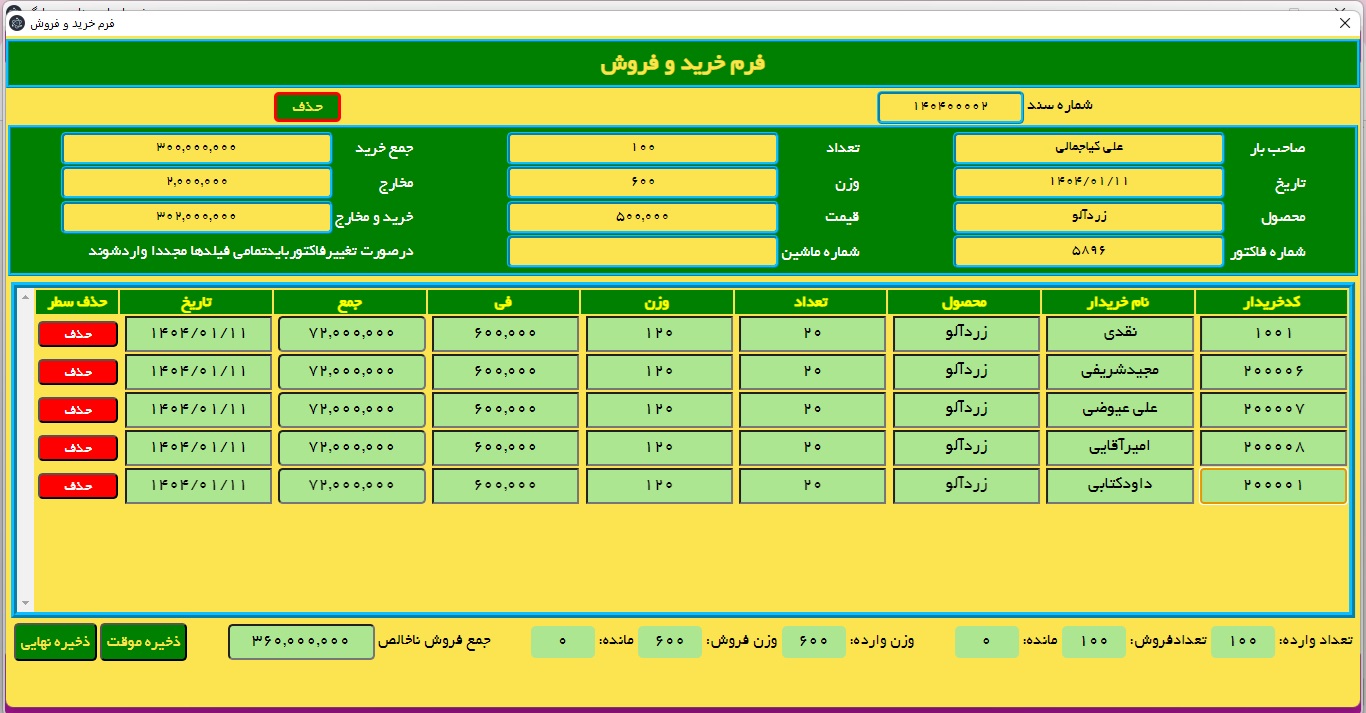
Task: Select buyer name cell نقدی
Action: pyautogui.click(x=1119, y=334)
